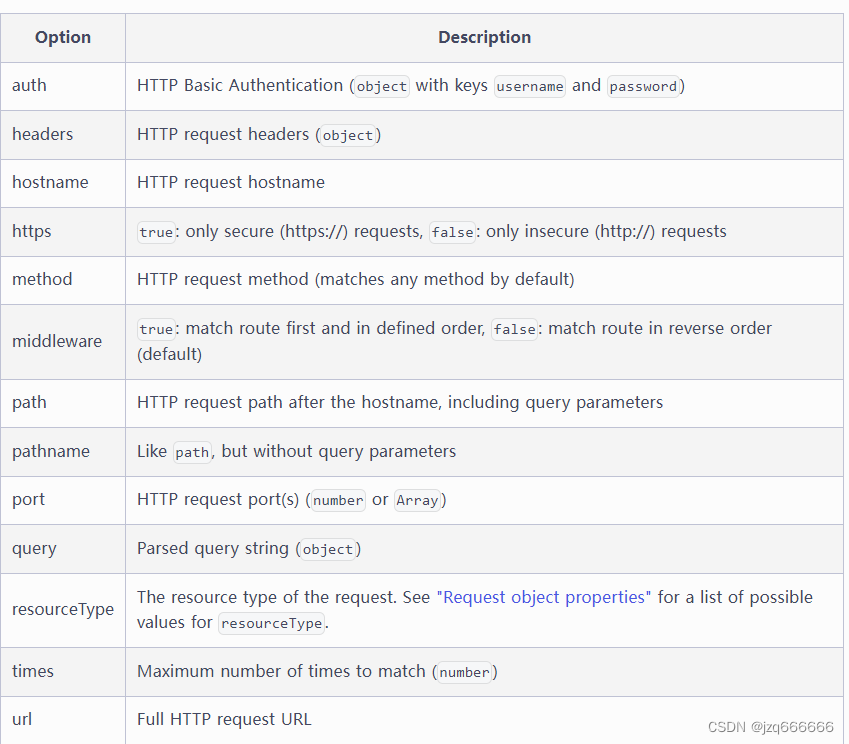Click the Description column header
The image size is (849, 744).
tap(484, 37)
